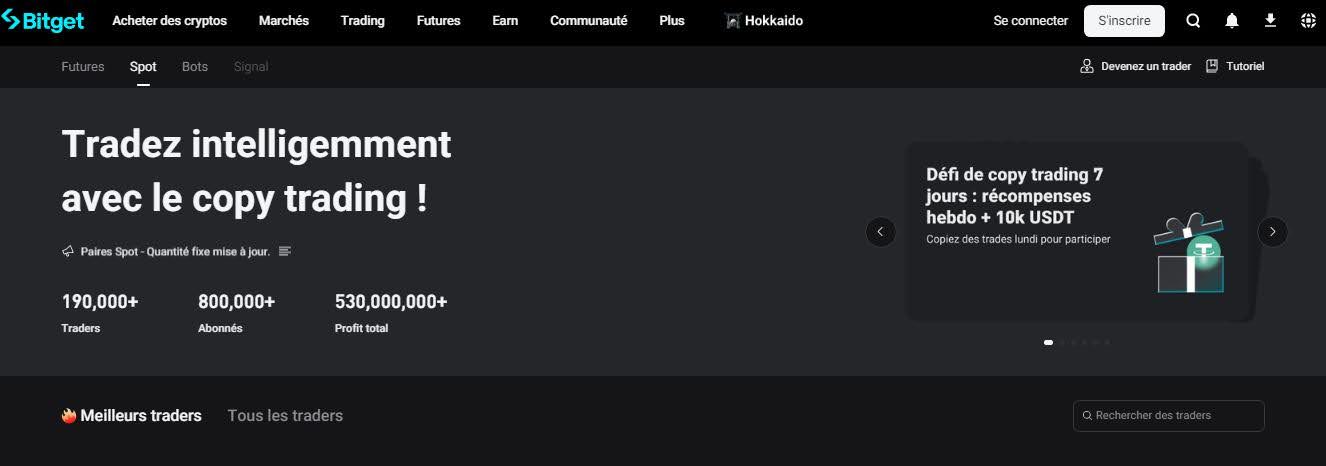The width and height of the screenshot is (1326, 466).
Task: Show next banner with right arrow
Action: [x=1272, y=232]
